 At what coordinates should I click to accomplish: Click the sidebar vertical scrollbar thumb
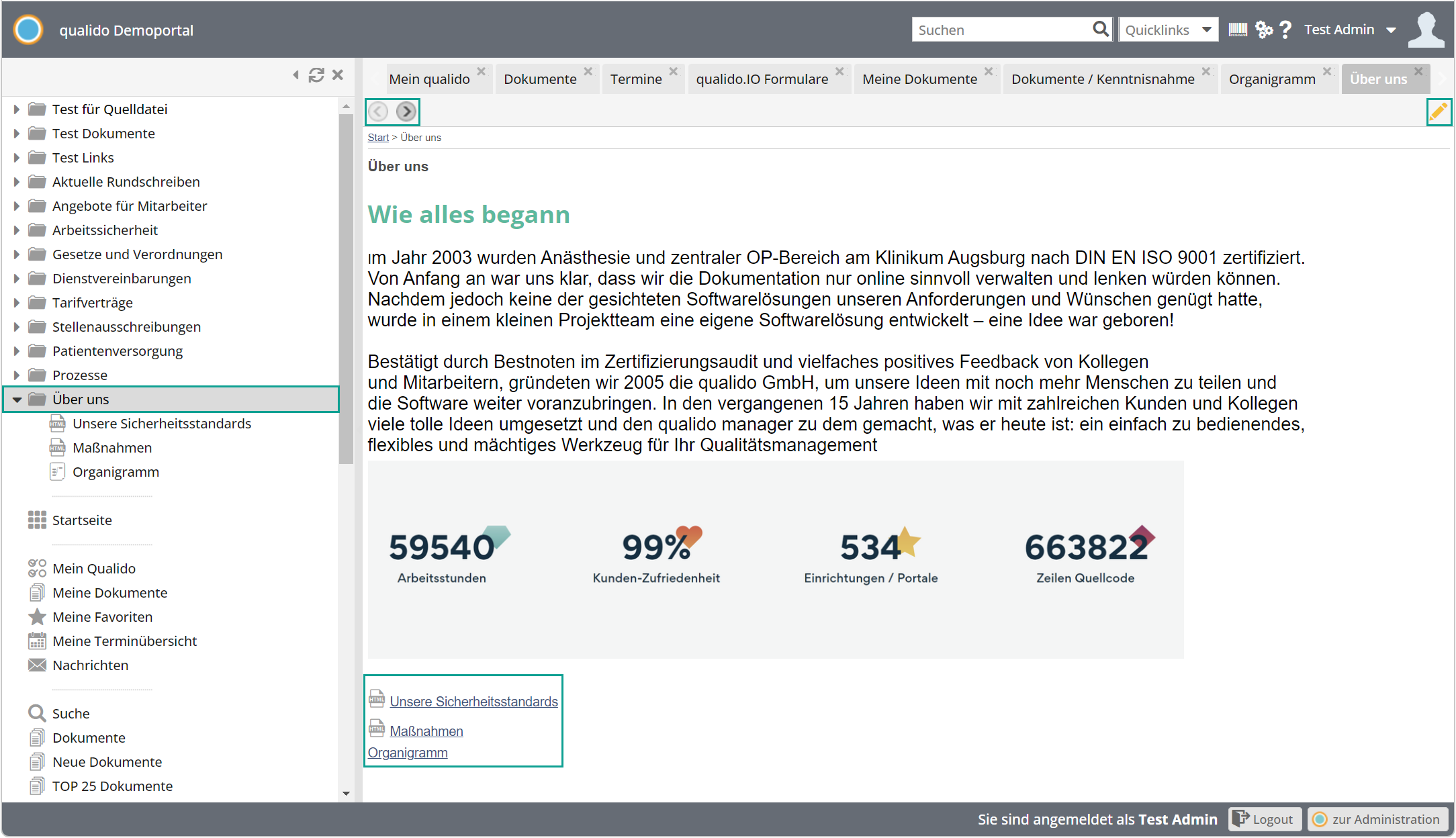coord(346,289)
